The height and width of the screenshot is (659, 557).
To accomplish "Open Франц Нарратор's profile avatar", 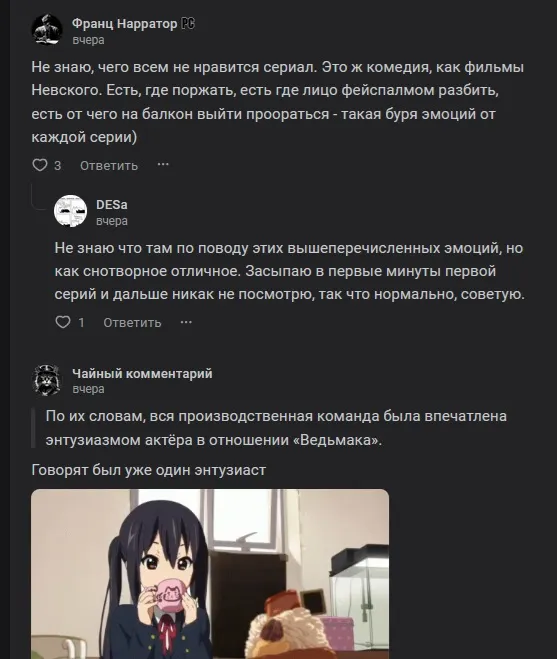I will coord(47,29).
